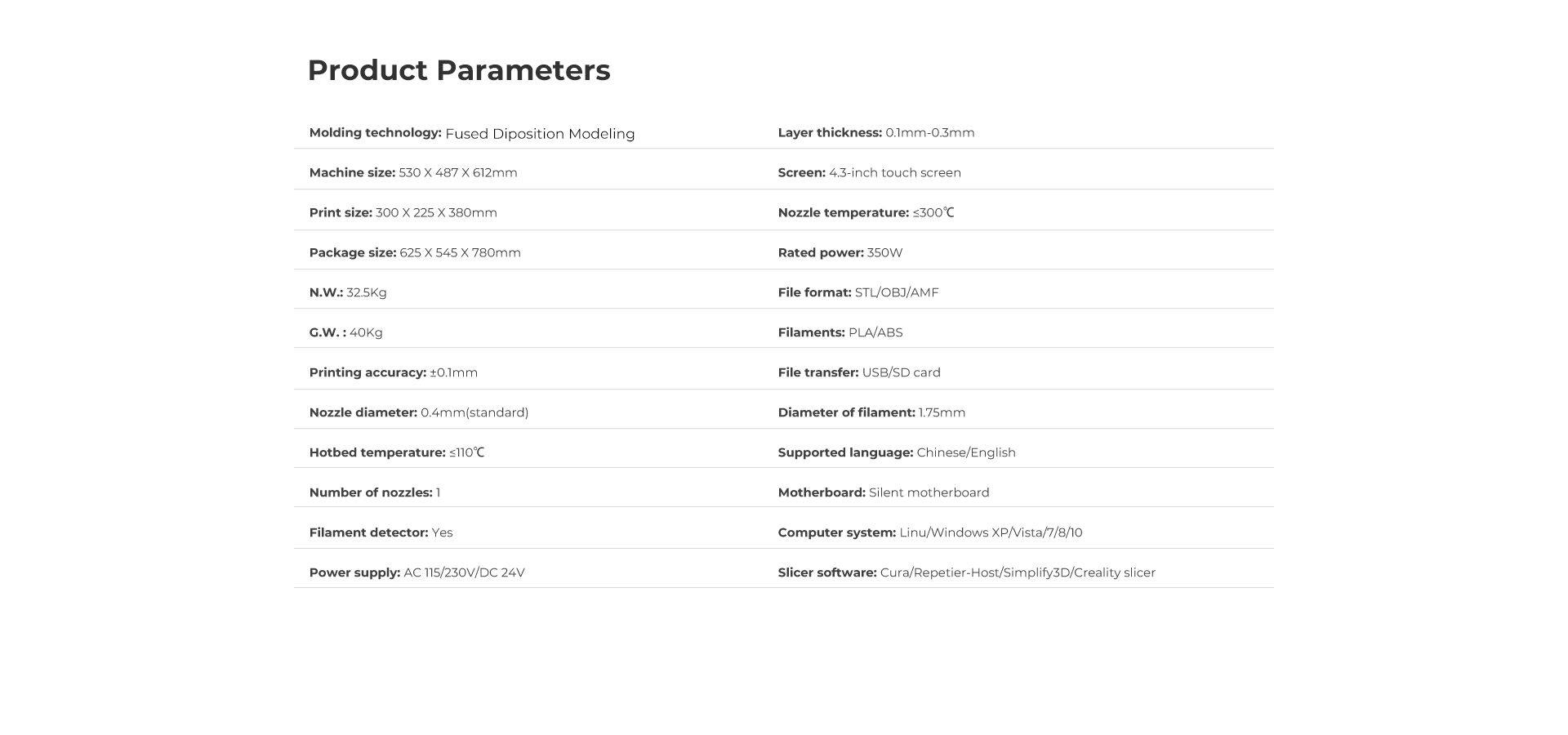Click the 4.3-inch touch screen text
1568x735 pixels.
[895, 172]
